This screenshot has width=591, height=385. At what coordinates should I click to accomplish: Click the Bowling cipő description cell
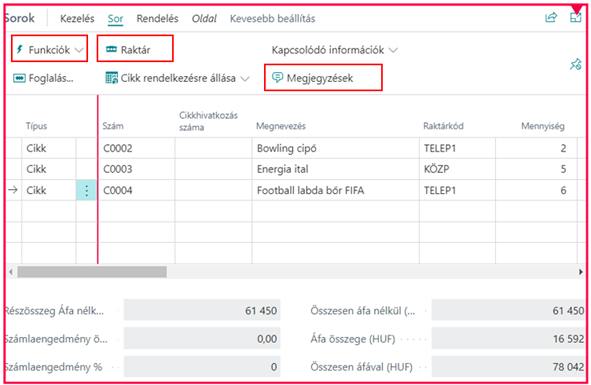pyautogui.click(x=335, y=148)
